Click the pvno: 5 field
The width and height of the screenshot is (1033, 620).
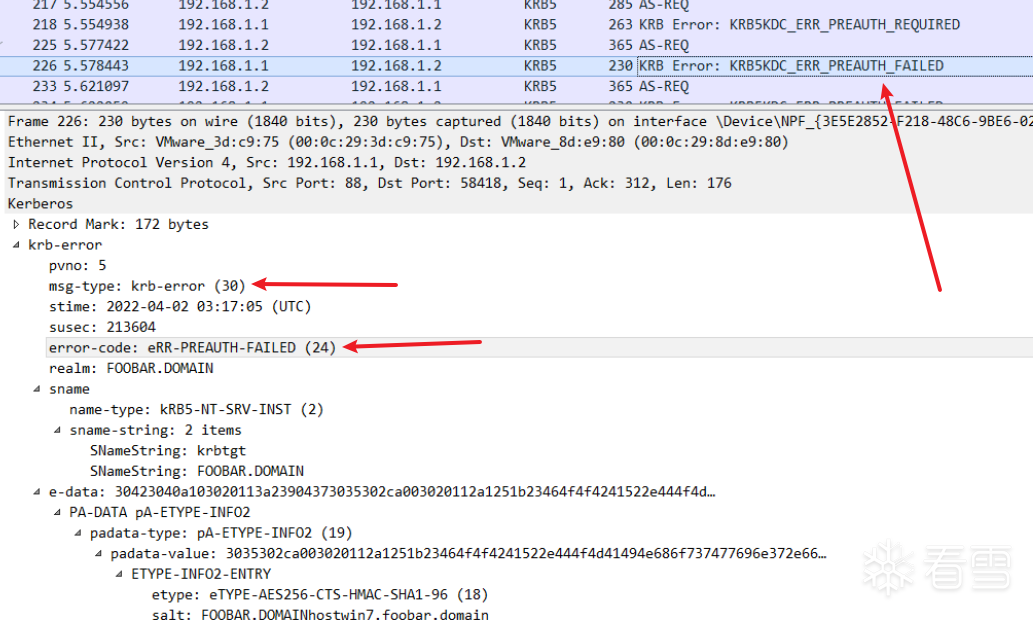pyautogui.click(x=77, y=266)
